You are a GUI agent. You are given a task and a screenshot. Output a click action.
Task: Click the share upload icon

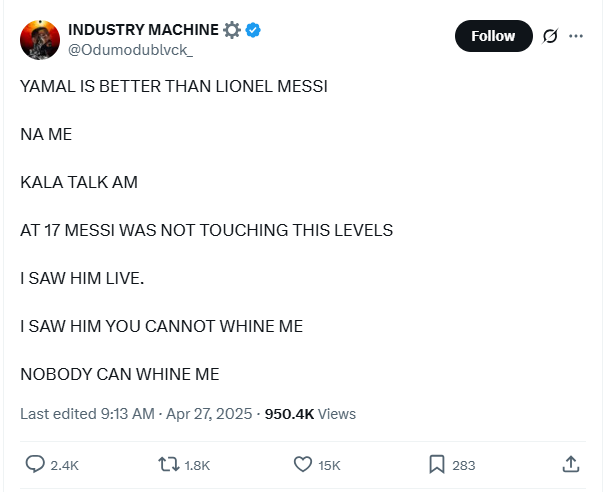pyautogui.click(x=571, y=464)
